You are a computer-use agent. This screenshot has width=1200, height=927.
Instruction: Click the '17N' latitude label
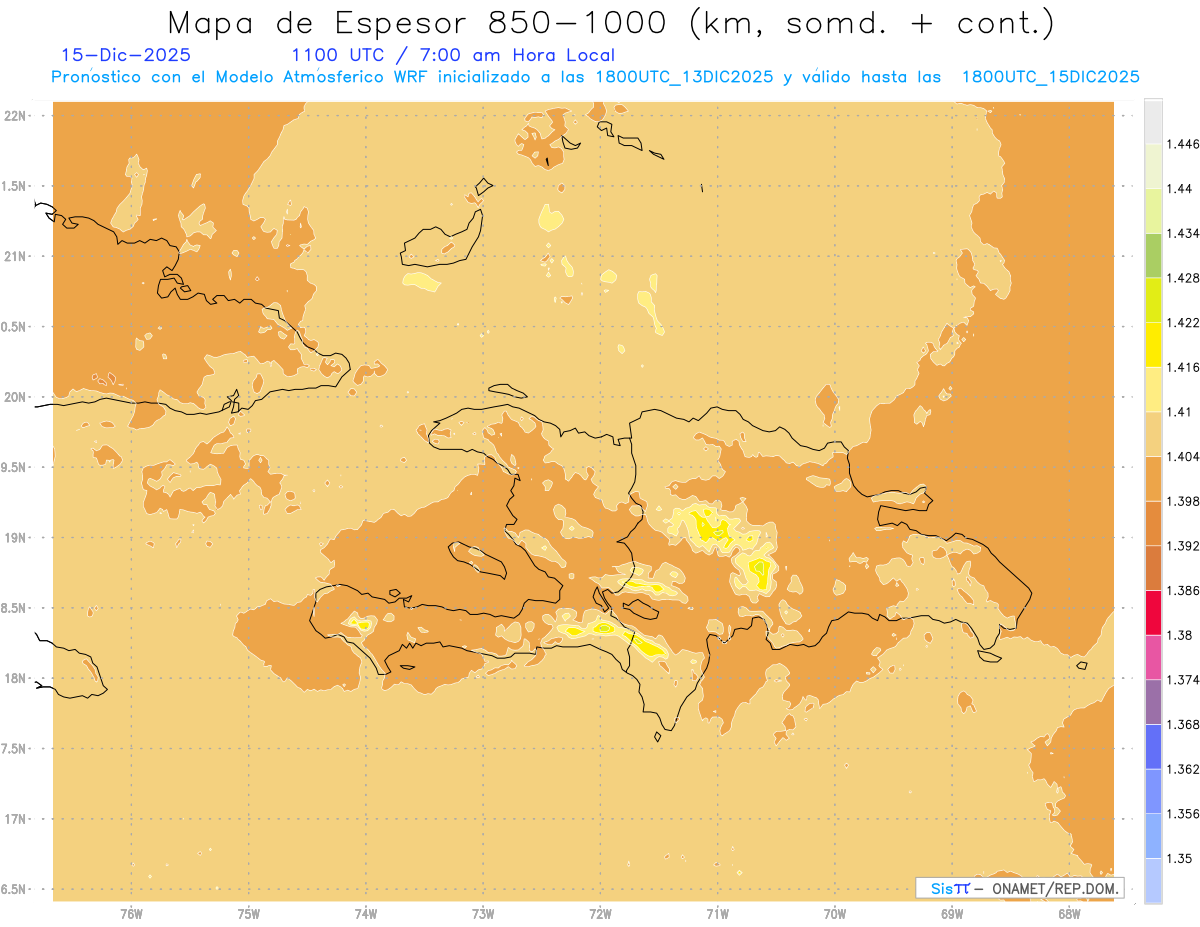pos(17,819)
